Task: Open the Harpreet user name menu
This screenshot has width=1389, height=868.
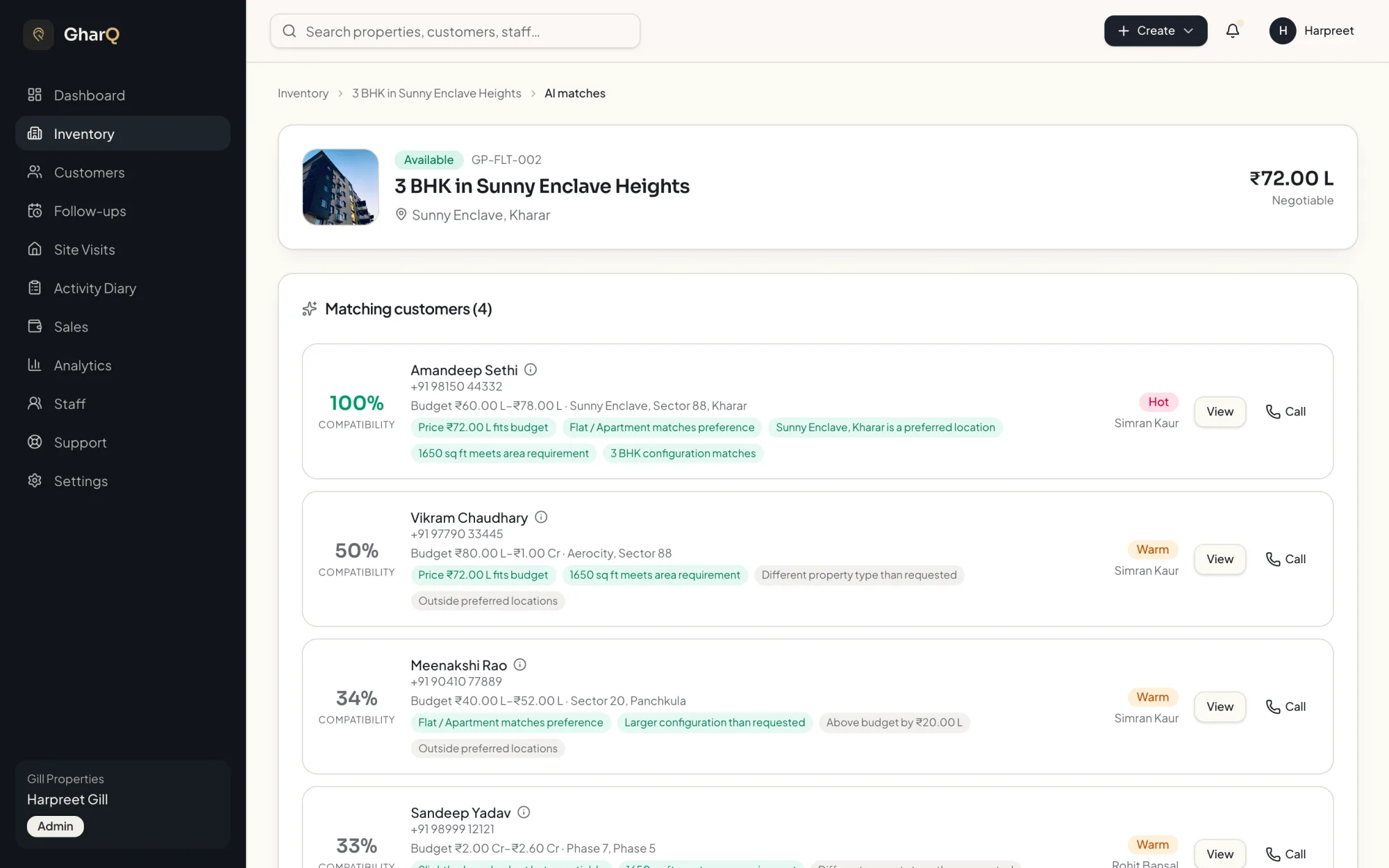Action: [x=1329, y=31]
